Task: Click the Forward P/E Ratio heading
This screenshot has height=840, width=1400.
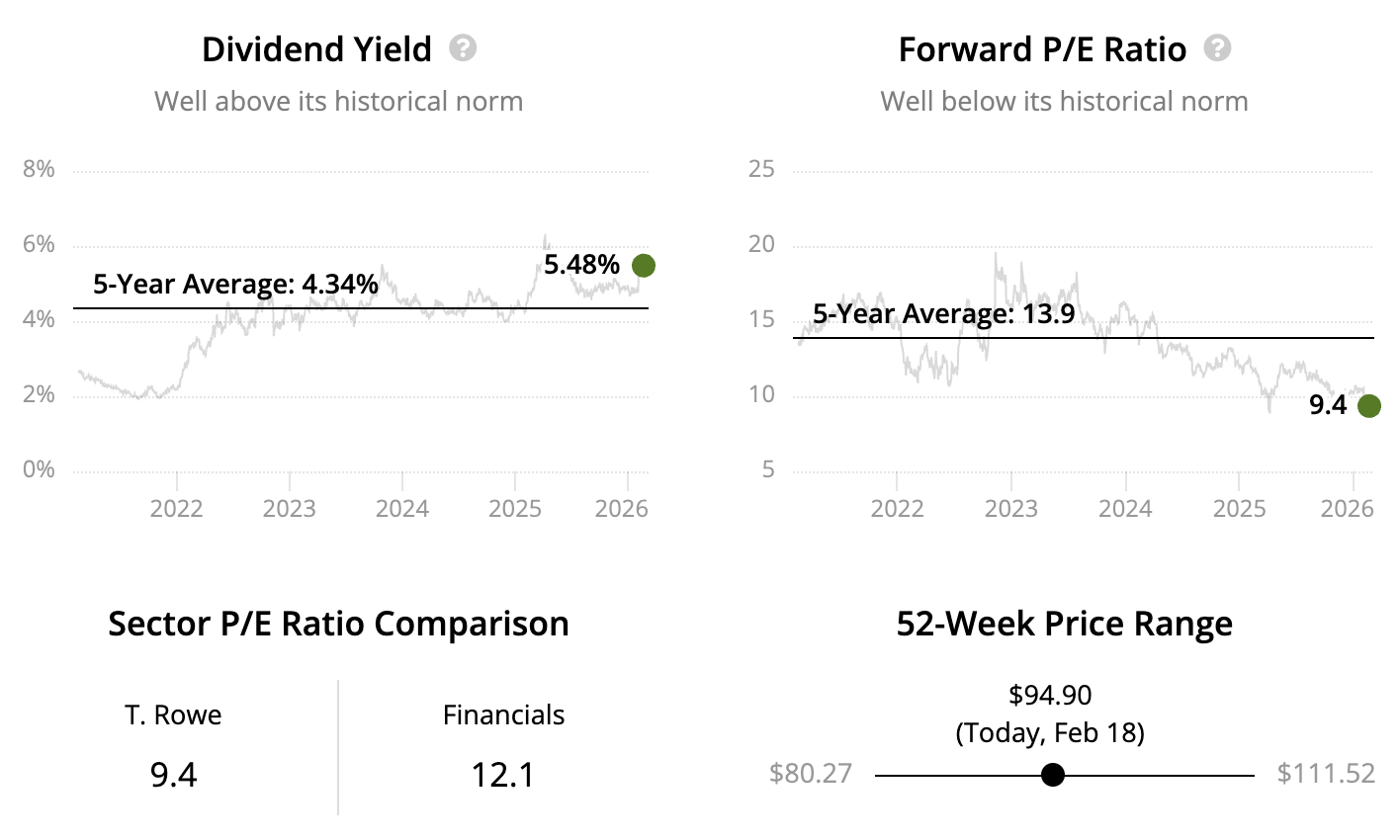Action: point(1042,49)
